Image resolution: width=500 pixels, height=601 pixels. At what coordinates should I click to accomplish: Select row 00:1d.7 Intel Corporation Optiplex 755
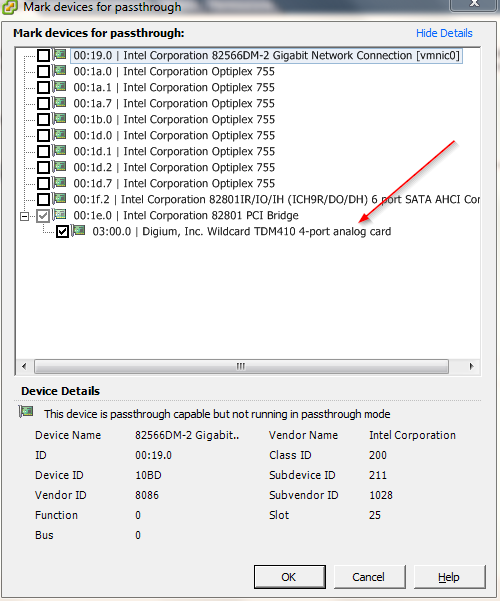click(x=174, y=184)
